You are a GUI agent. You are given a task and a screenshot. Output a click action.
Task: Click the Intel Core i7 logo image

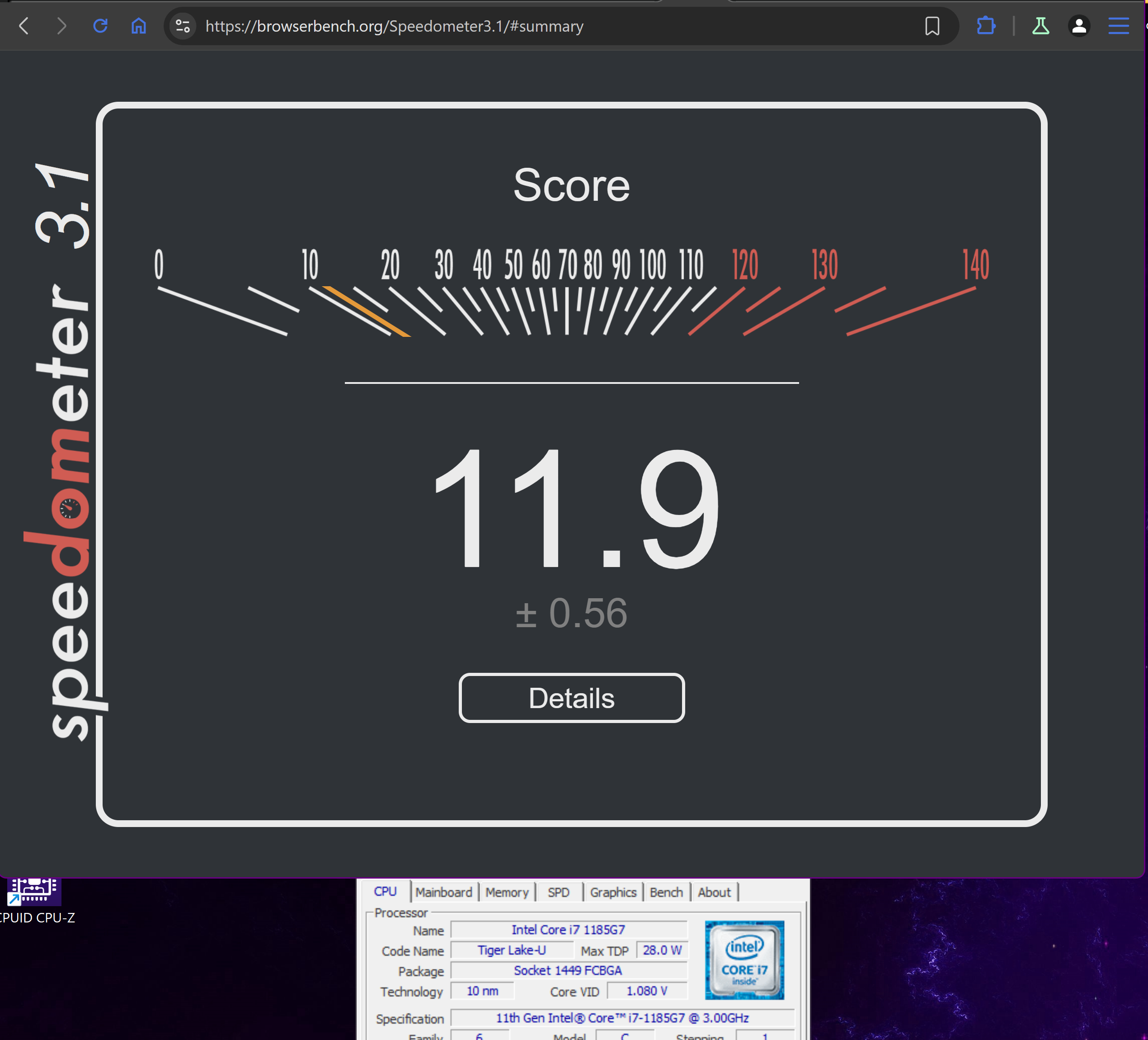(x=744, y=960)
